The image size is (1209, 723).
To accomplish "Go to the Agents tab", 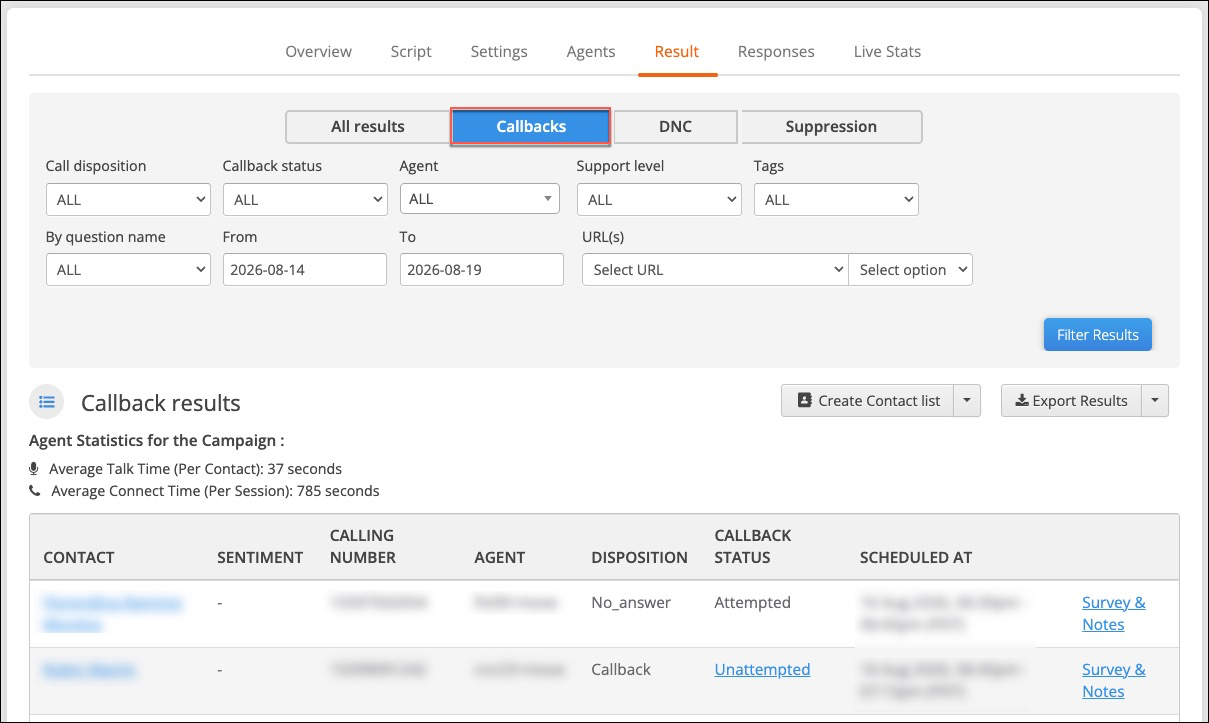I will pyautogui.click(x=591, y=51).
